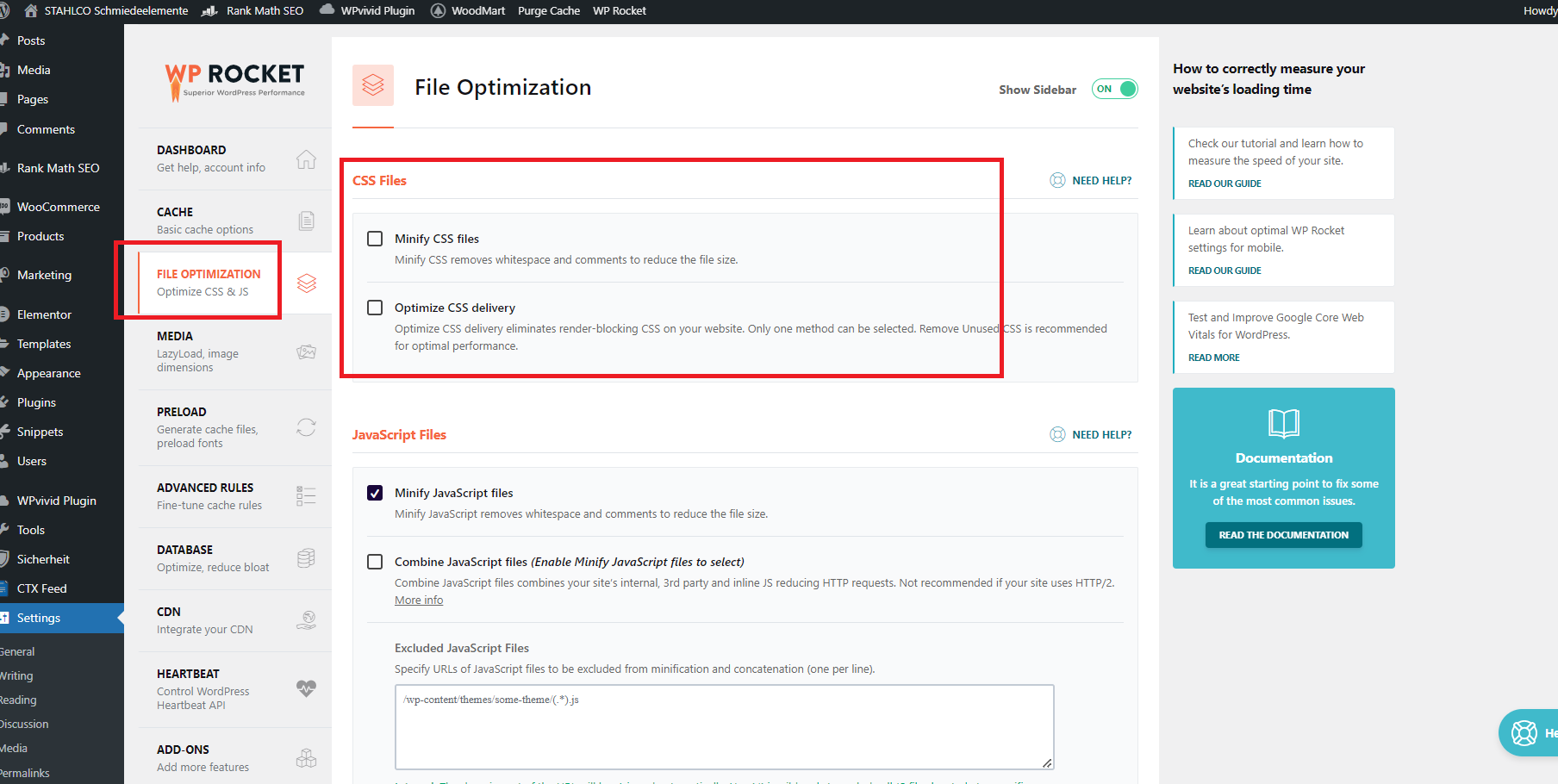This screenshot has width=1558, height=784.
Task: Click the WPvivid Plugin cloud icon in admin bar
Action: click(x=327, y=10)
